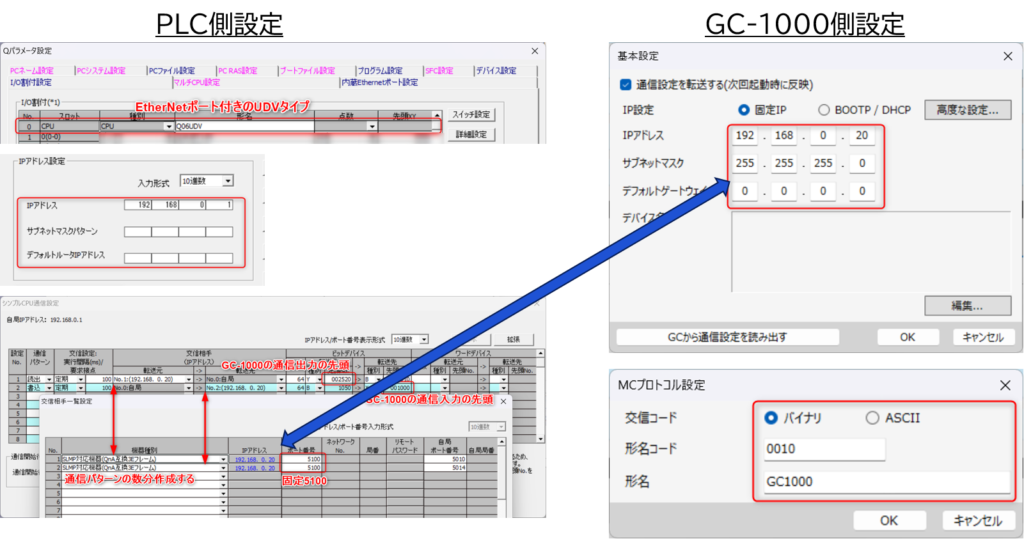This screenshot has width=1024, height=539.
Task: Open 転送元 No.1:(192.168. 0. 20) dropdown
Action: click(x=189, y=379)
